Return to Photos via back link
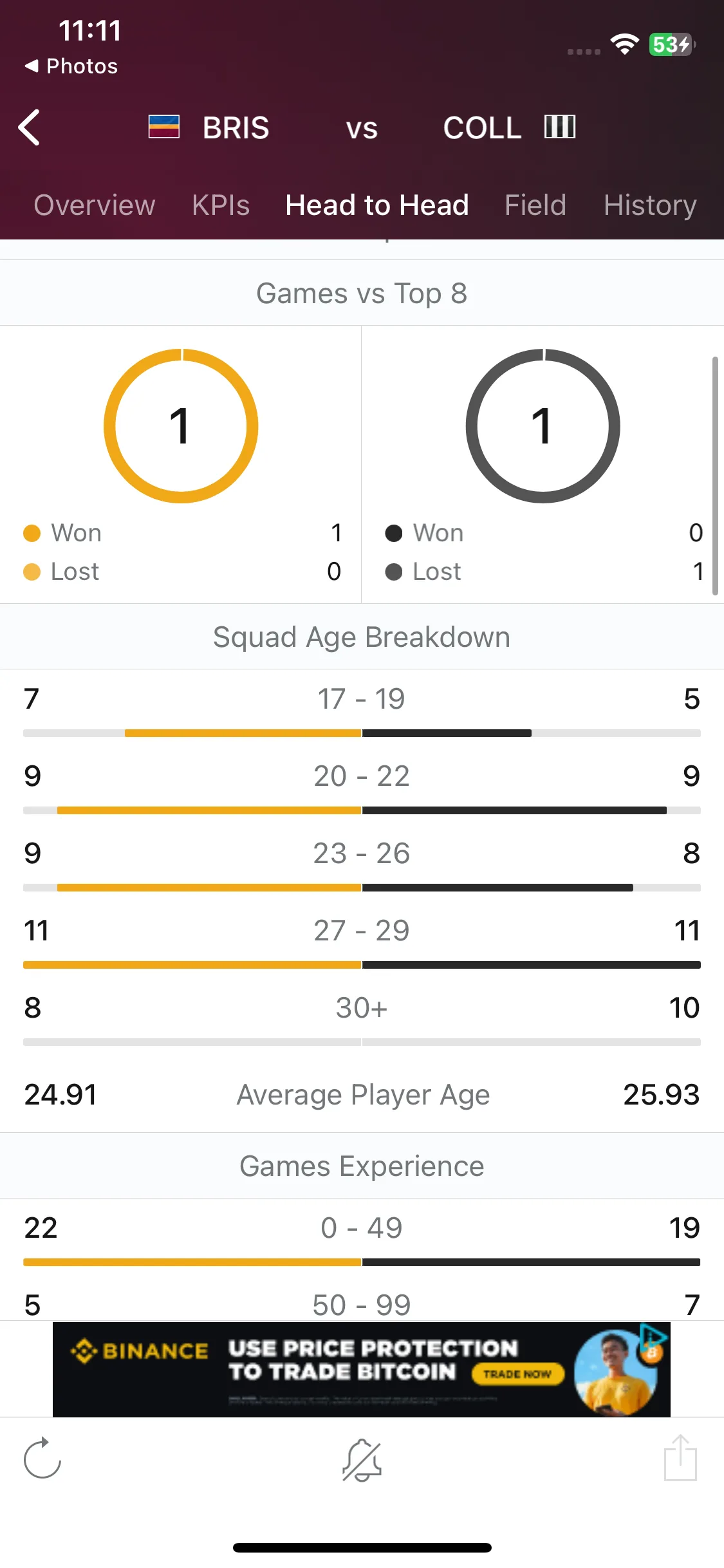 tap(71, 66)
